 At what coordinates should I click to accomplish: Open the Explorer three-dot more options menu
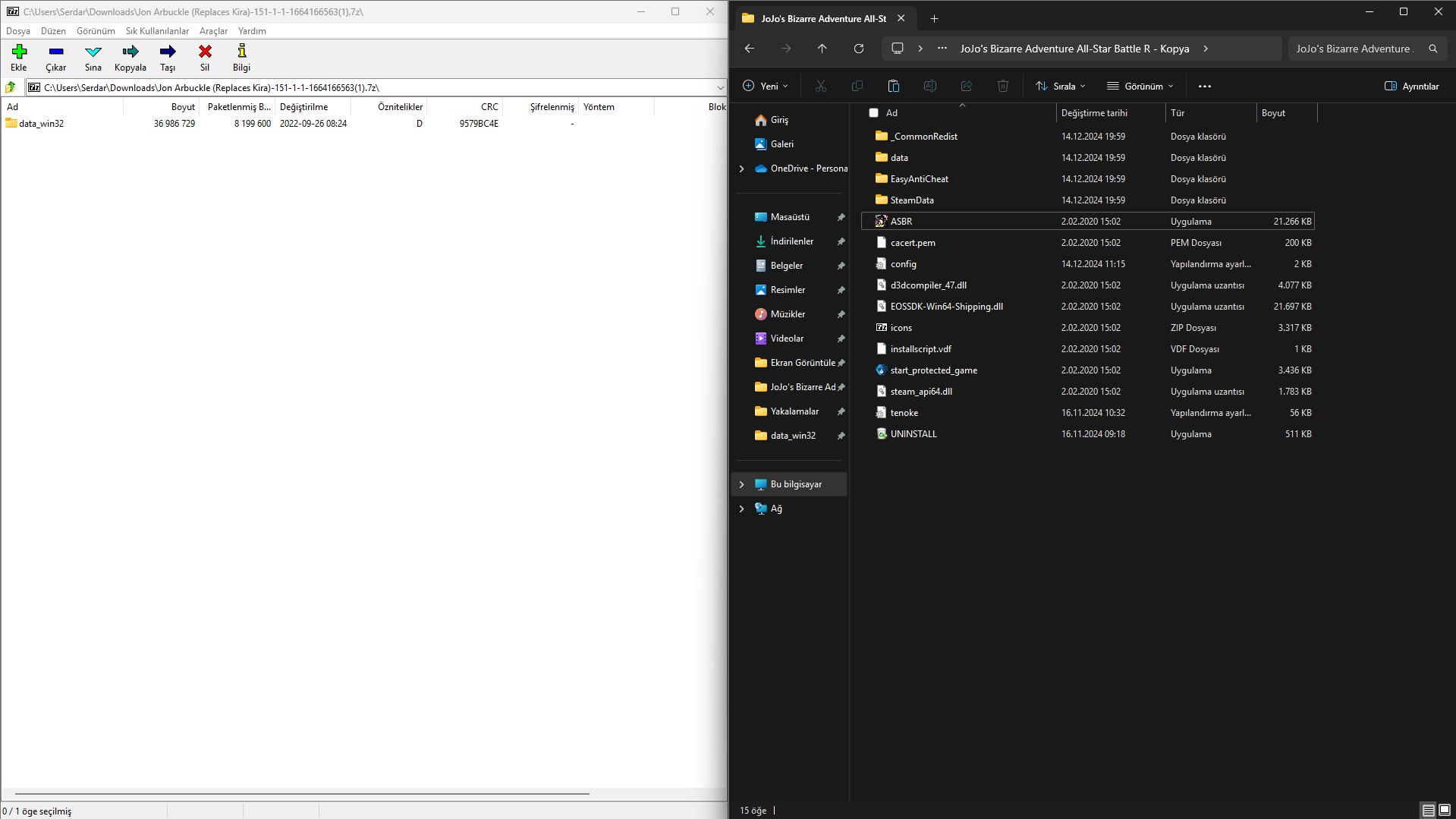point(1205,87)
